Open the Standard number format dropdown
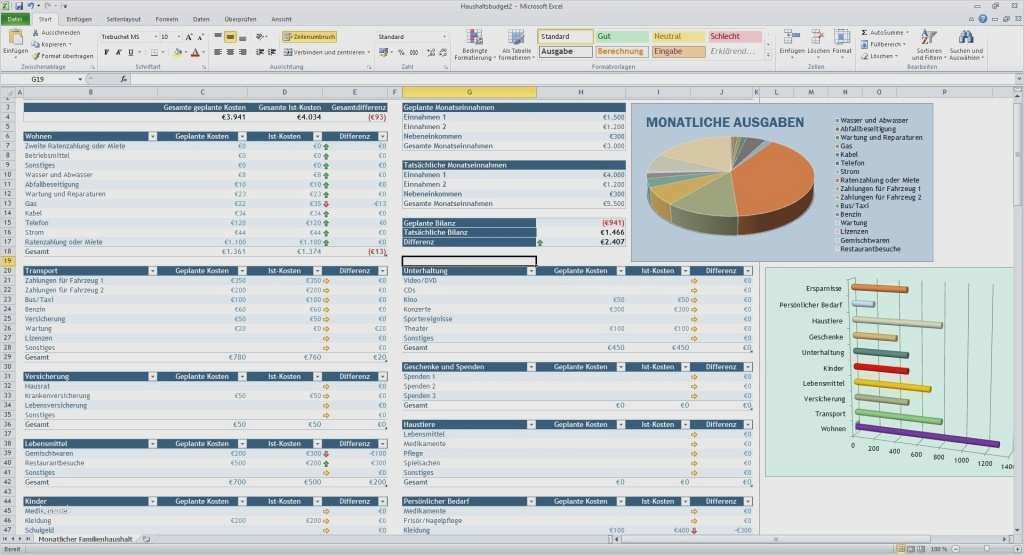The image size is (1024, 555). pos(444,37)
